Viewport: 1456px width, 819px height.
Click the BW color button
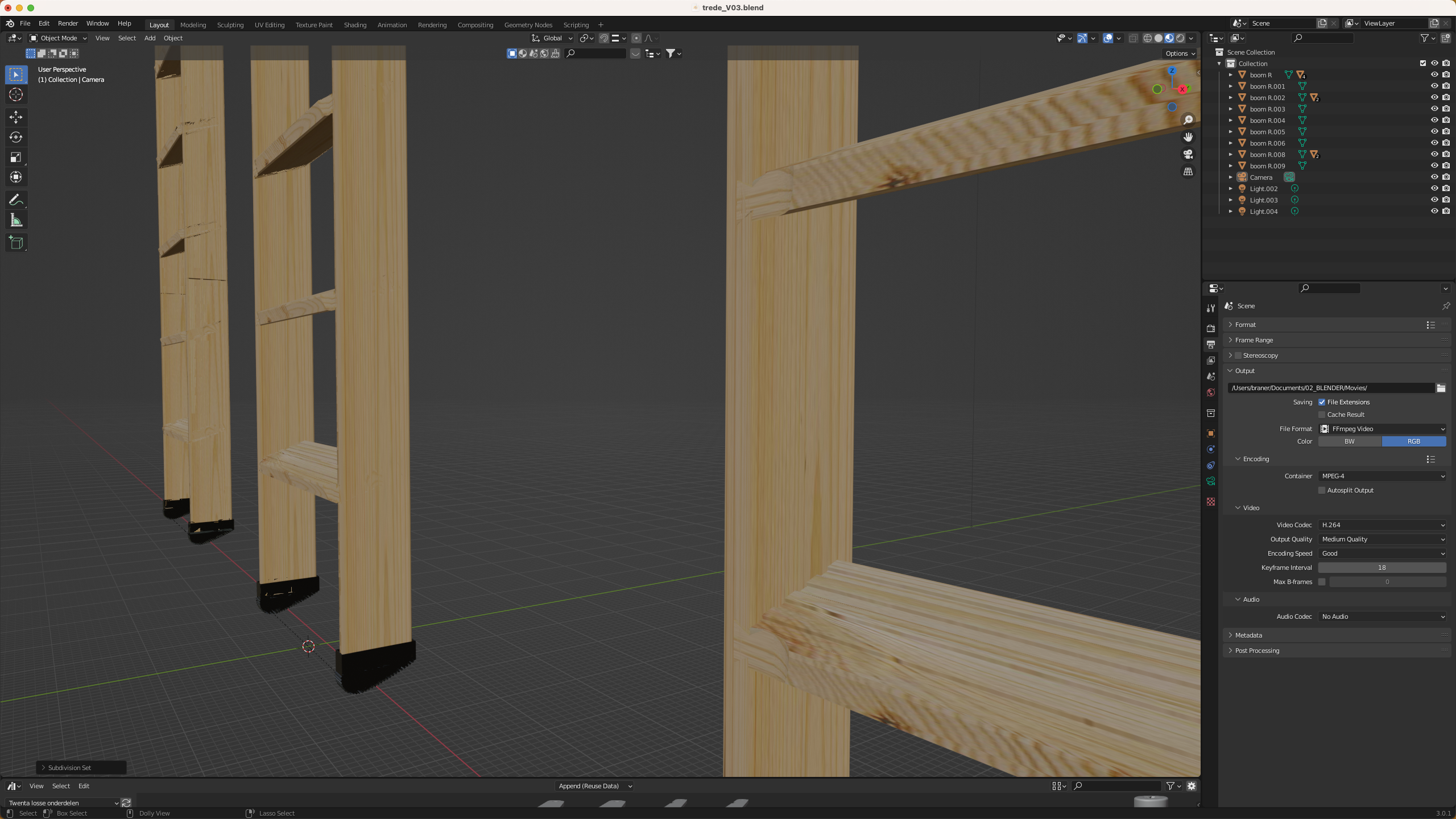(1350, 441)
